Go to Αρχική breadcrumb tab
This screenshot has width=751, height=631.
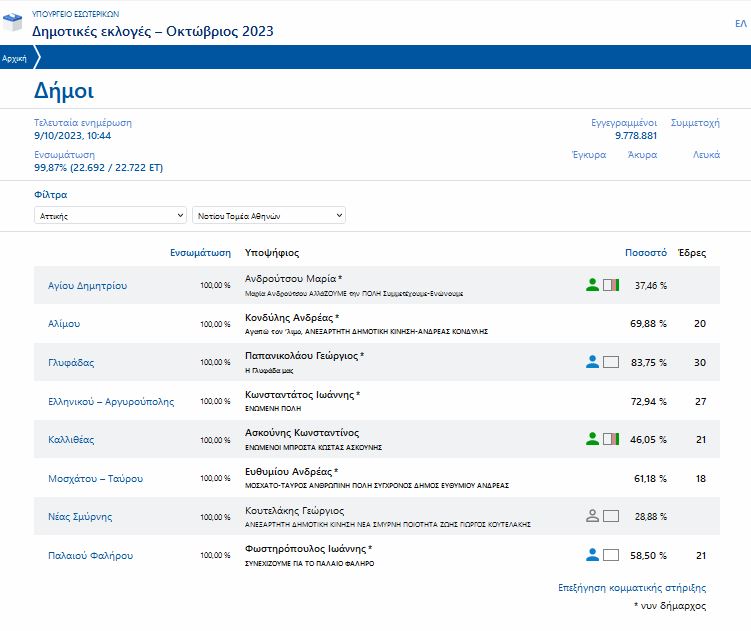(x=15, y=59)
